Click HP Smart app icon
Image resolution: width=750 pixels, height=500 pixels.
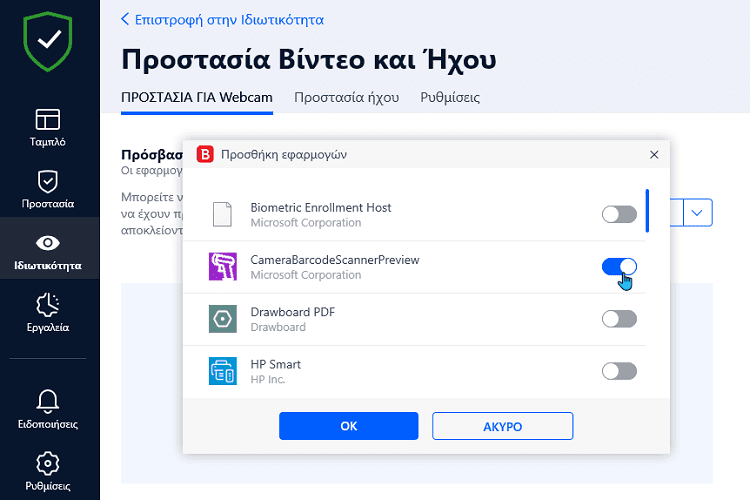pos(223,371)
